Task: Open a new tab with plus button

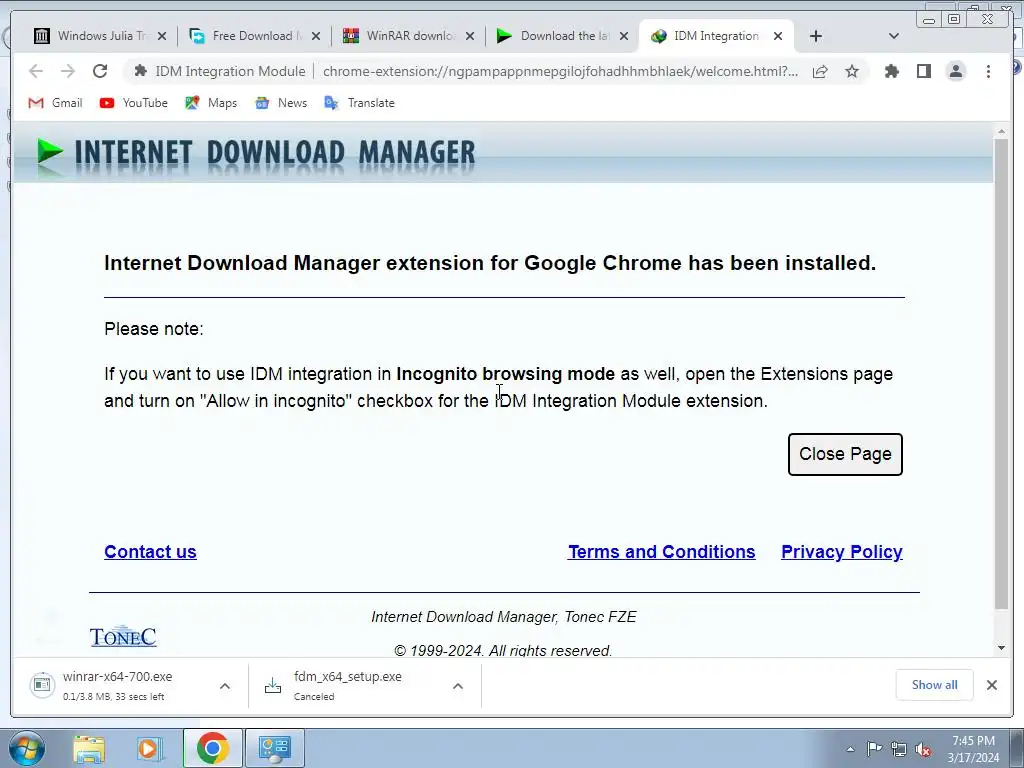Action: click(x=816, y=36)
